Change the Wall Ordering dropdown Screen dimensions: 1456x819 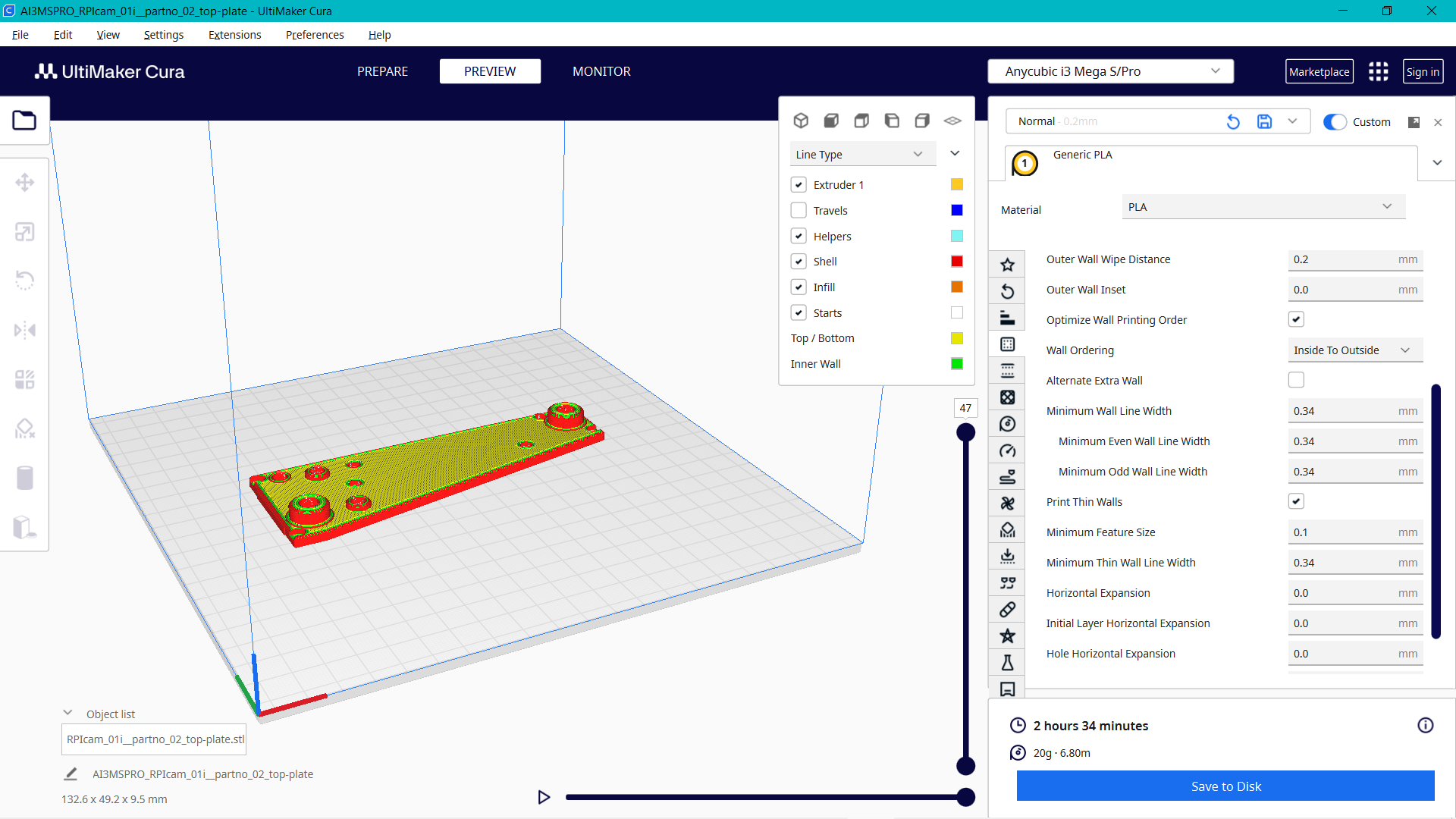1355,350
